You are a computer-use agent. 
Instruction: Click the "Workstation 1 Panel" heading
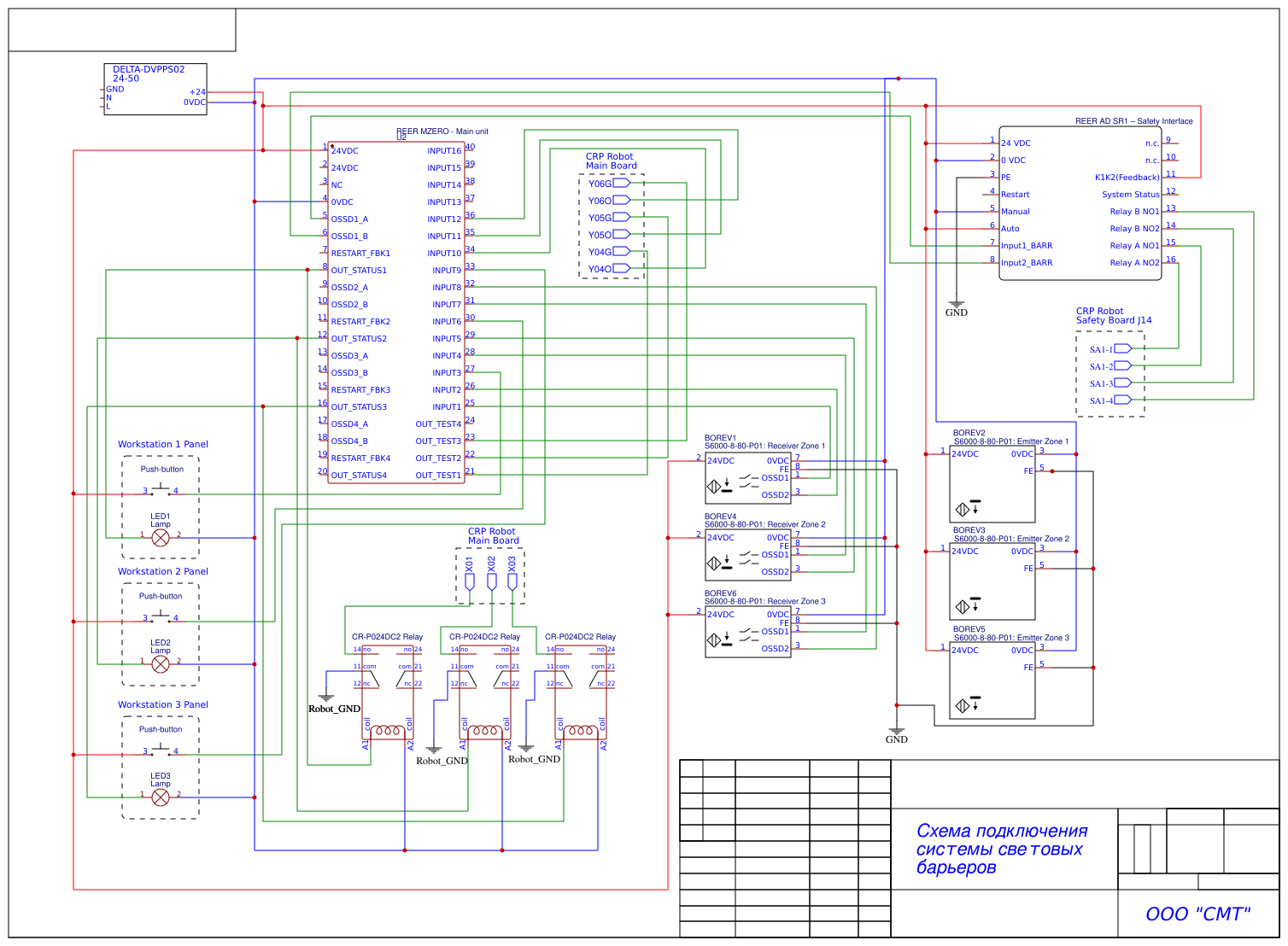point(163,444)
